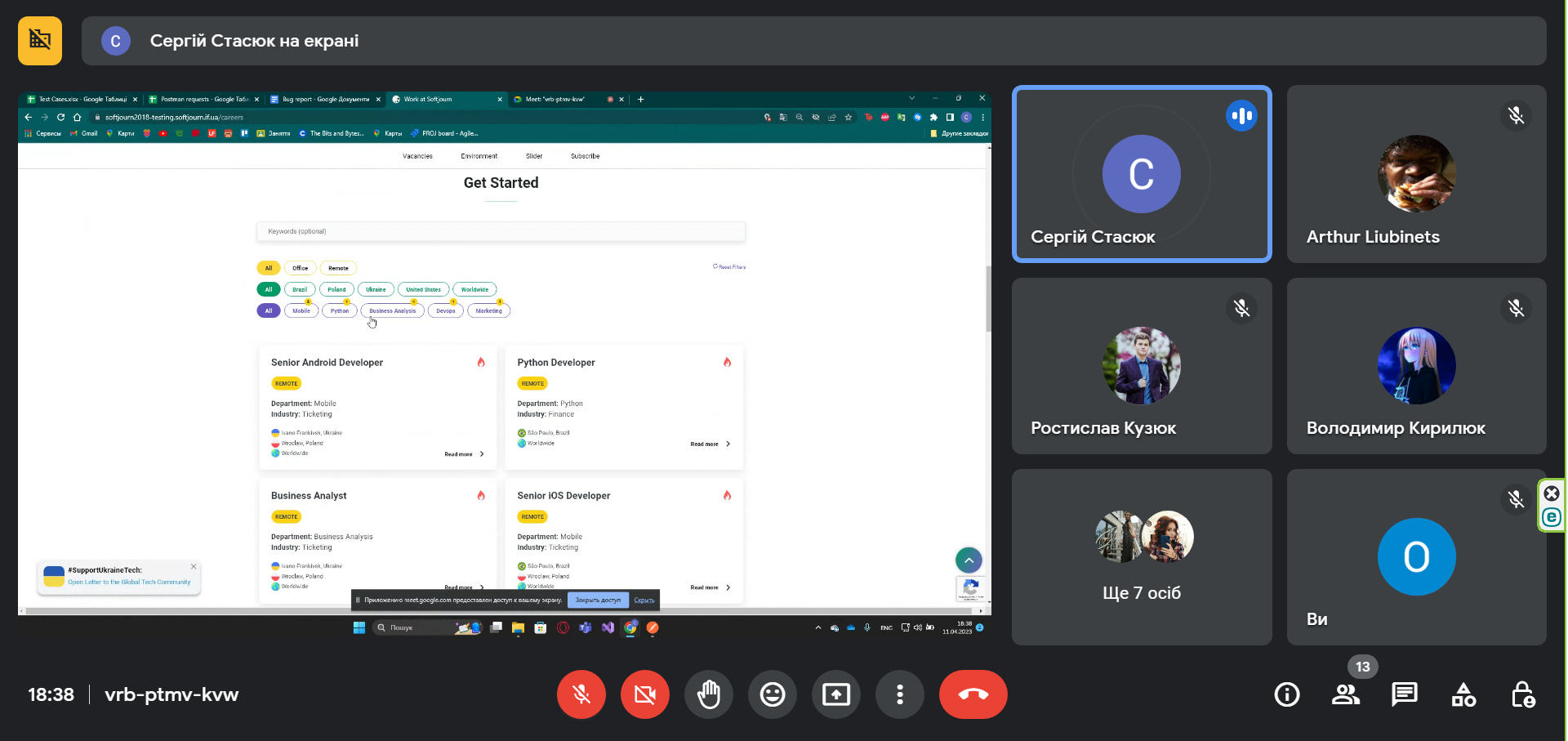Open the activities panel
The height and width of the screenshot is (741, 1568).
click(1463, 694)
